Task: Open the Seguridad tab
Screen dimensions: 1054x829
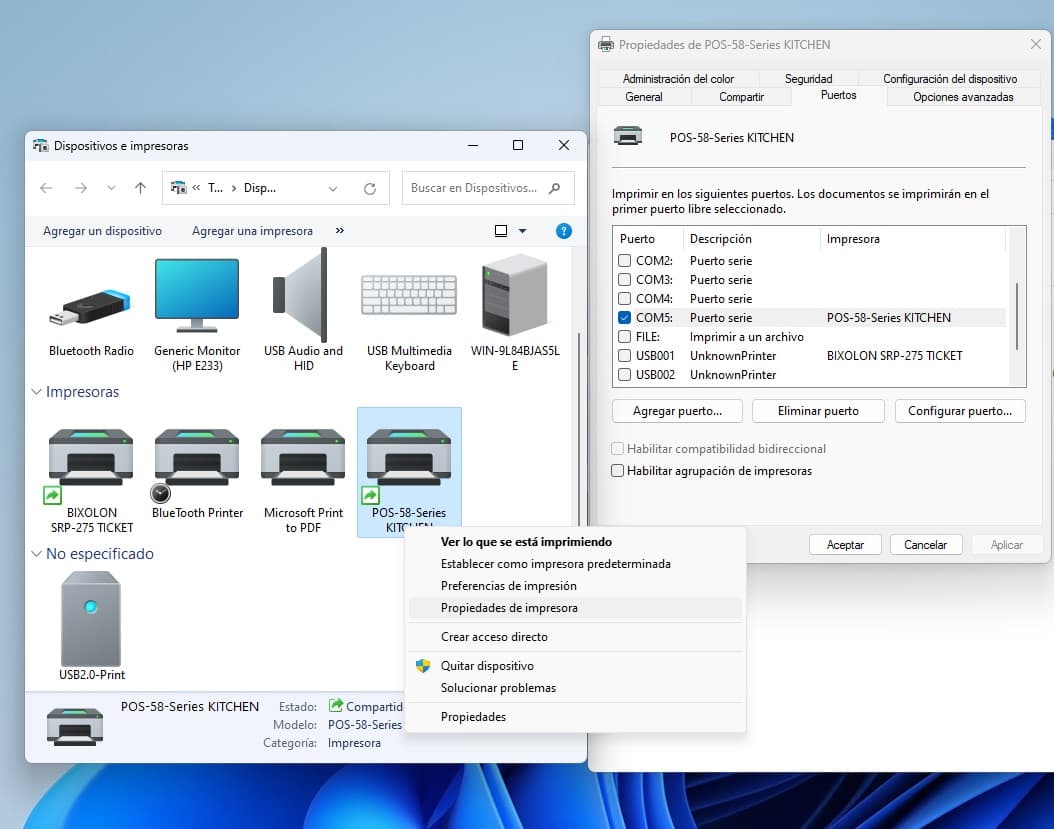Action: pos(808,79)
